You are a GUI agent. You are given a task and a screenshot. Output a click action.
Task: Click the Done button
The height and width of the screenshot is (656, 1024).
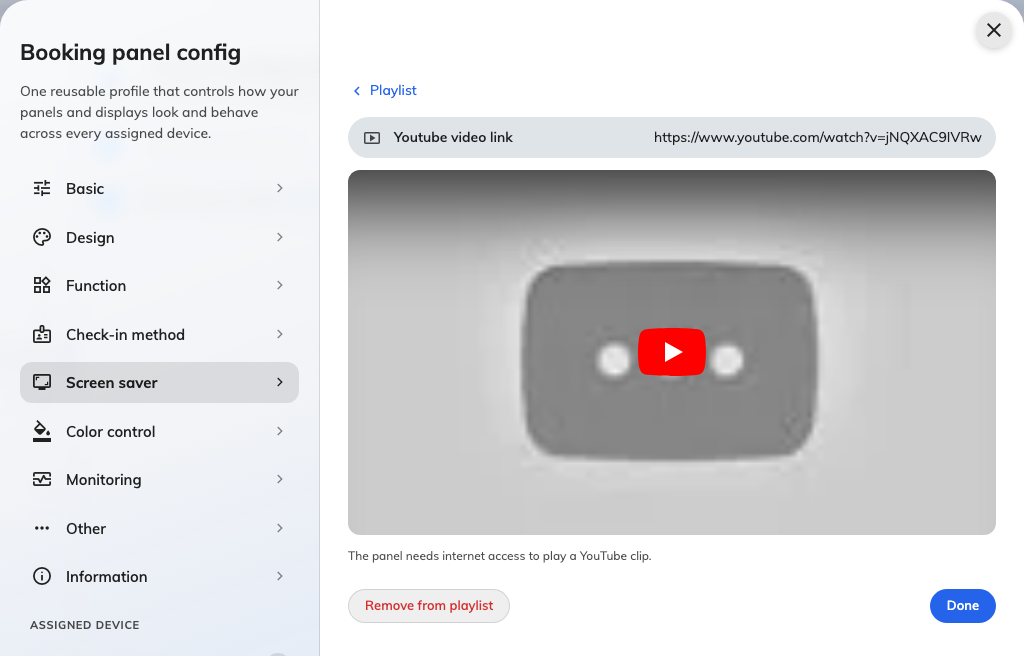pyautogui.click(x=963, y=606)
